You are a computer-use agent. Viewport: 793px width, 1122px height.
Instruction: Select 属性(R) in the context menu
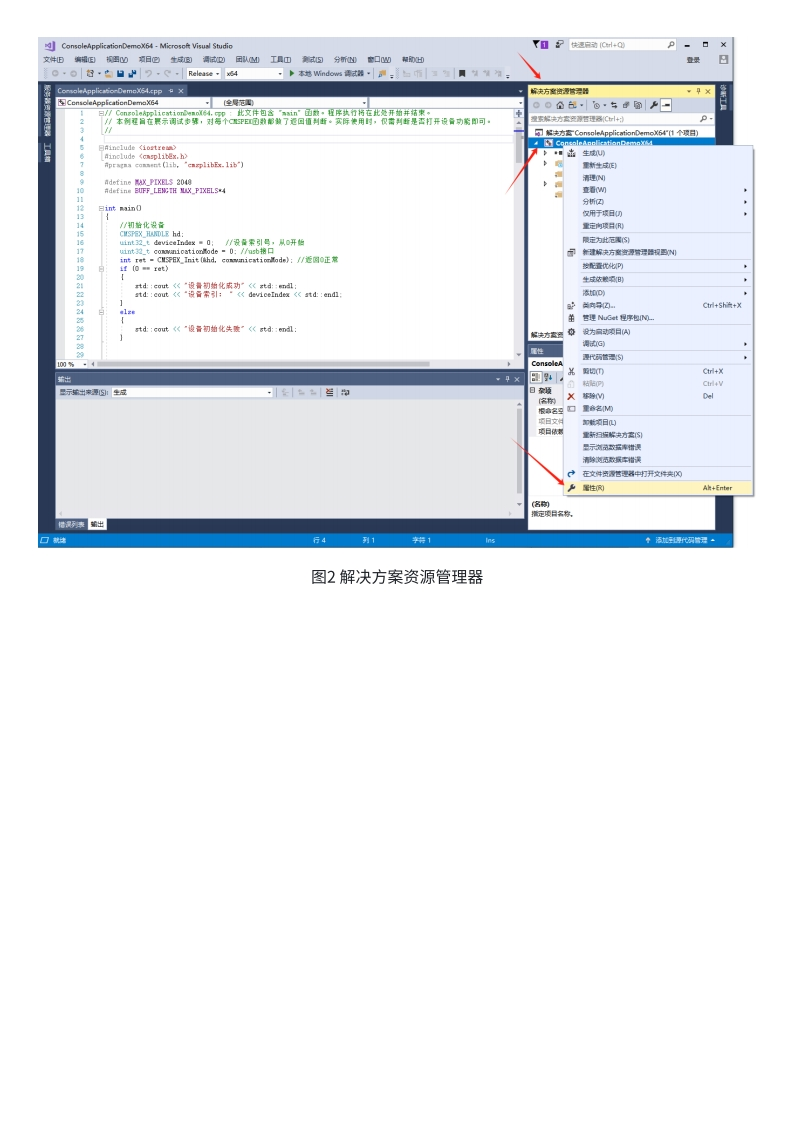(593, 488)
